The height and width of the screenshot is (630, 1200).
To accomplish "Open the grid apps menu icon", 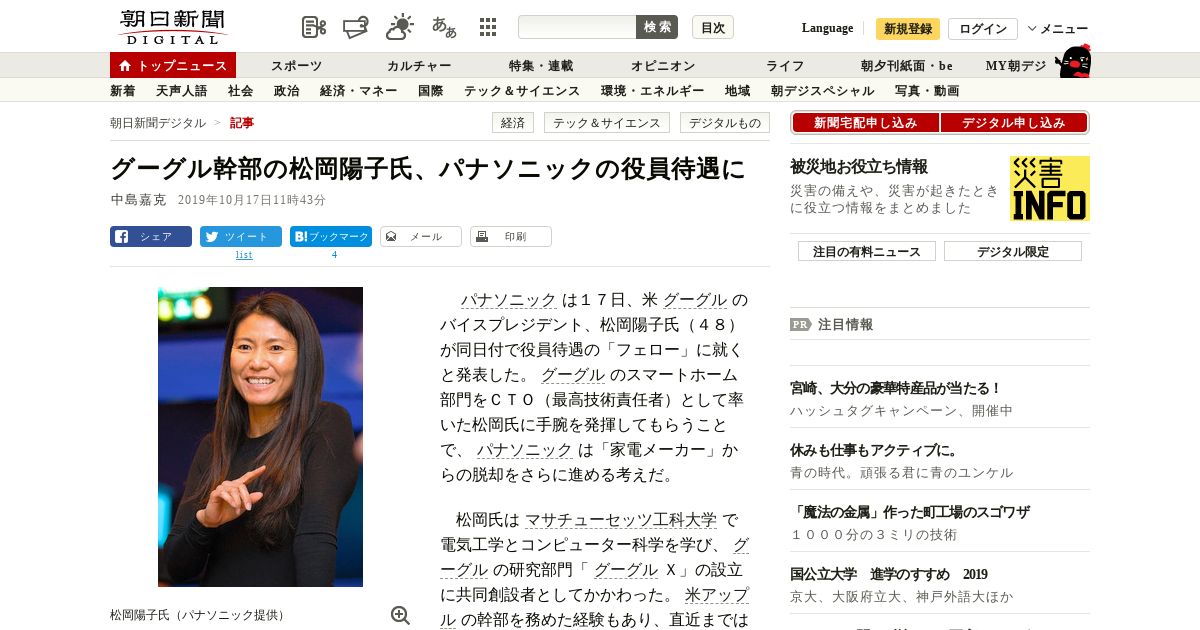I will 488,27.
